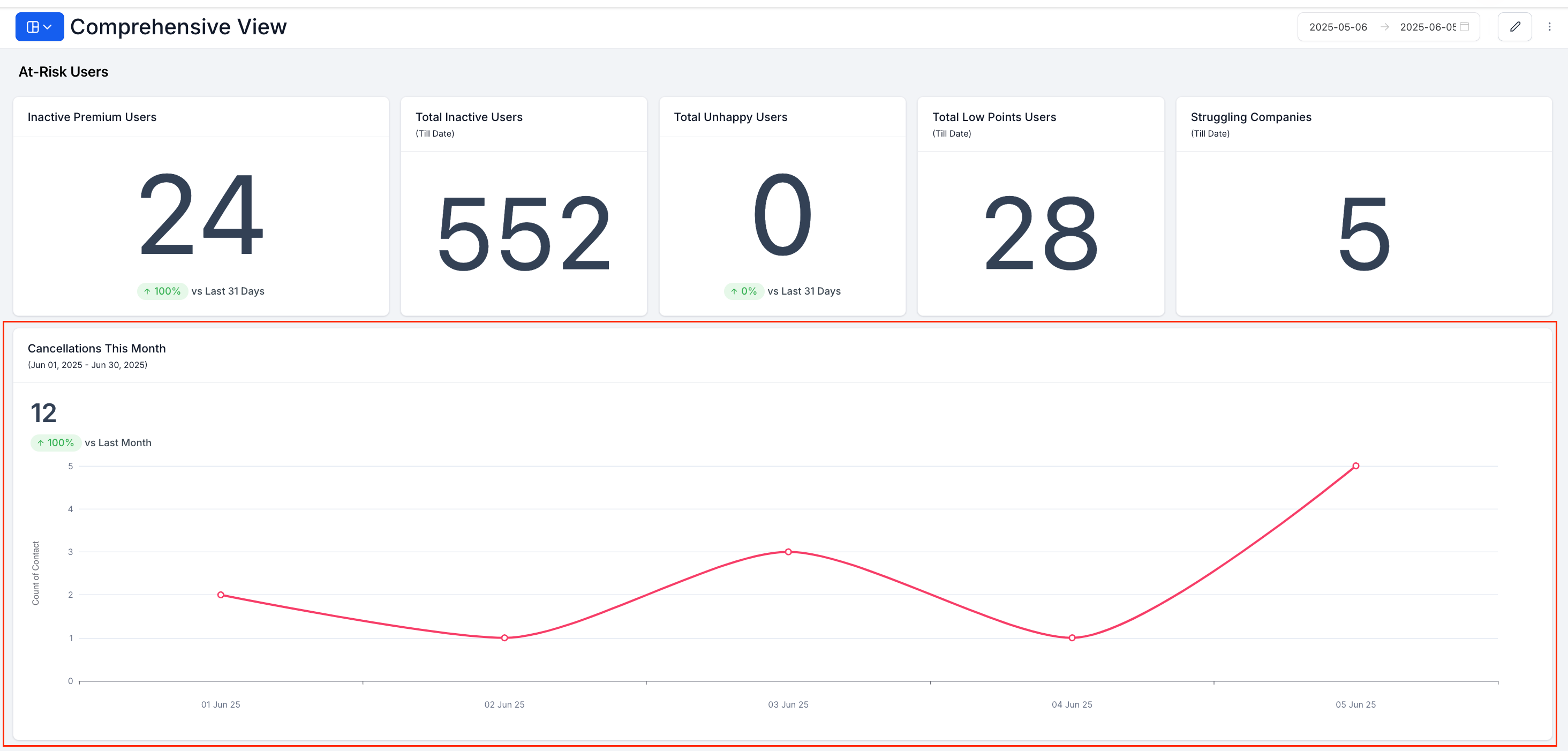Set the start date field 2025-05-06
This screenshot has height=751, width=1568.
click(x=1338, y=27)
